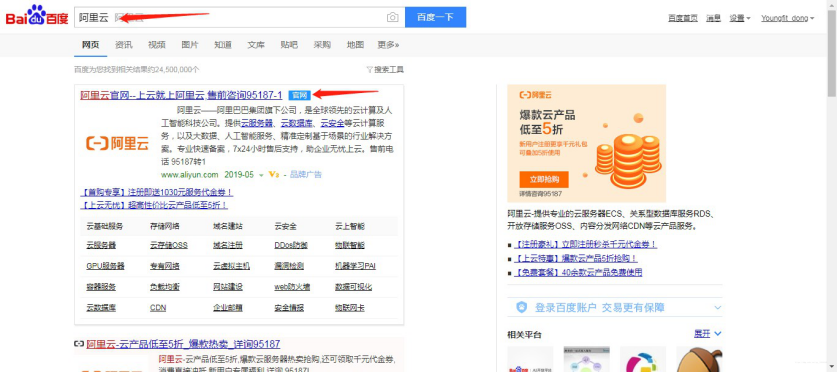Open the 安全情报 link
Viewport: 837px width, 373px height.
[289, 307]
